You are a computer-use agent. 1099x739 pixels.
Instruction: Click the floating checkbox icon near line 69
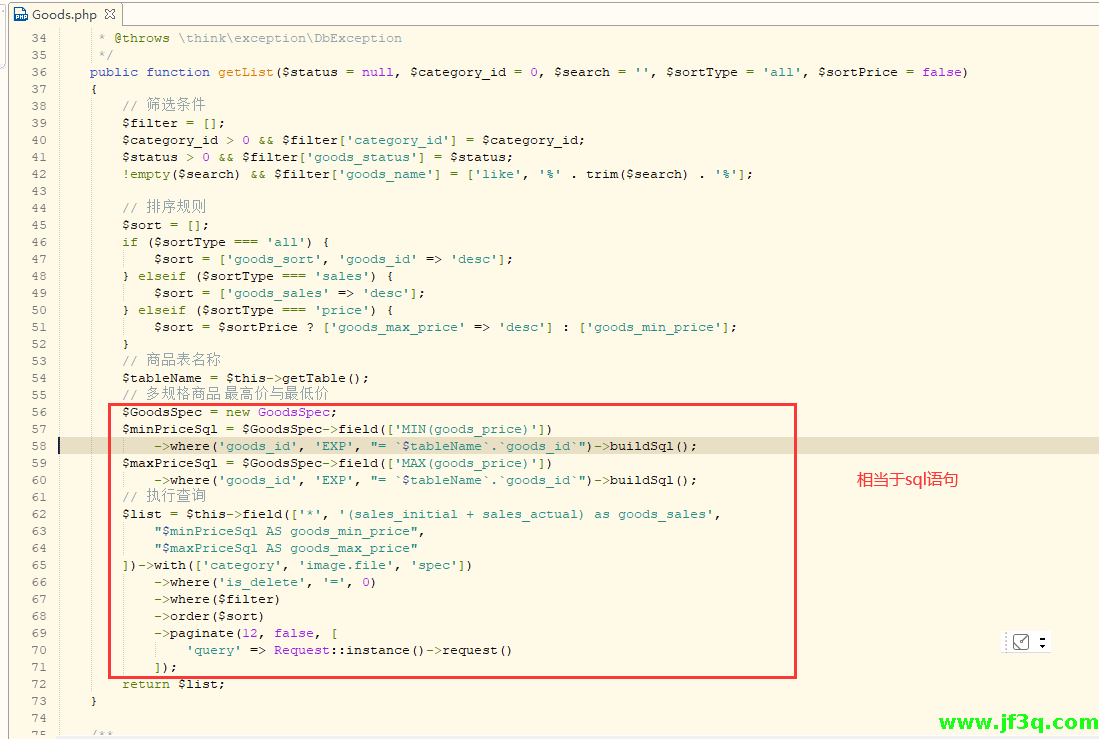pos(1020,642)
